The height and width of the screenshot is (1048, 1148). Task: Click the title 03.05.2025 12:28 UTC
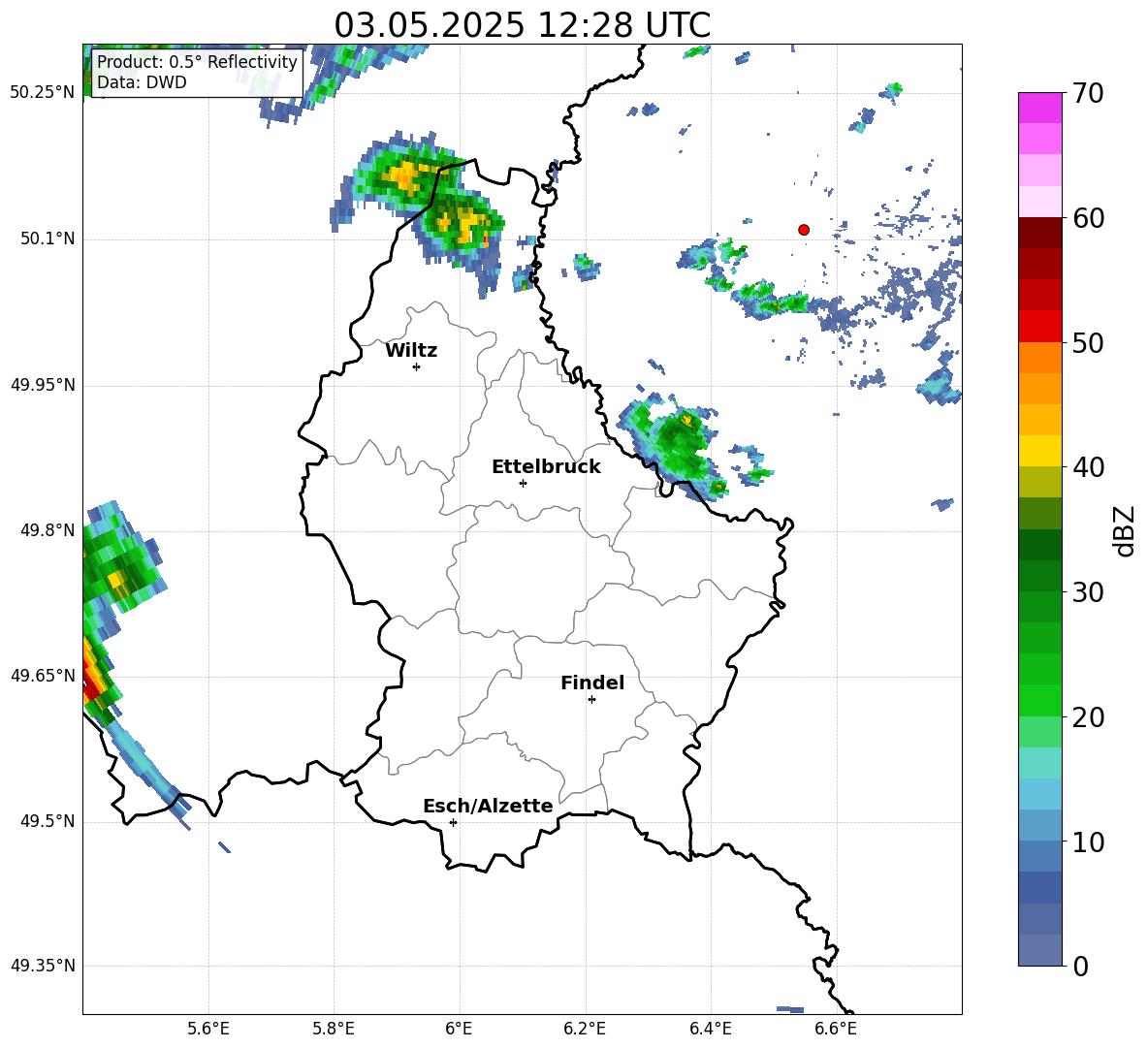tap(523, 25)
